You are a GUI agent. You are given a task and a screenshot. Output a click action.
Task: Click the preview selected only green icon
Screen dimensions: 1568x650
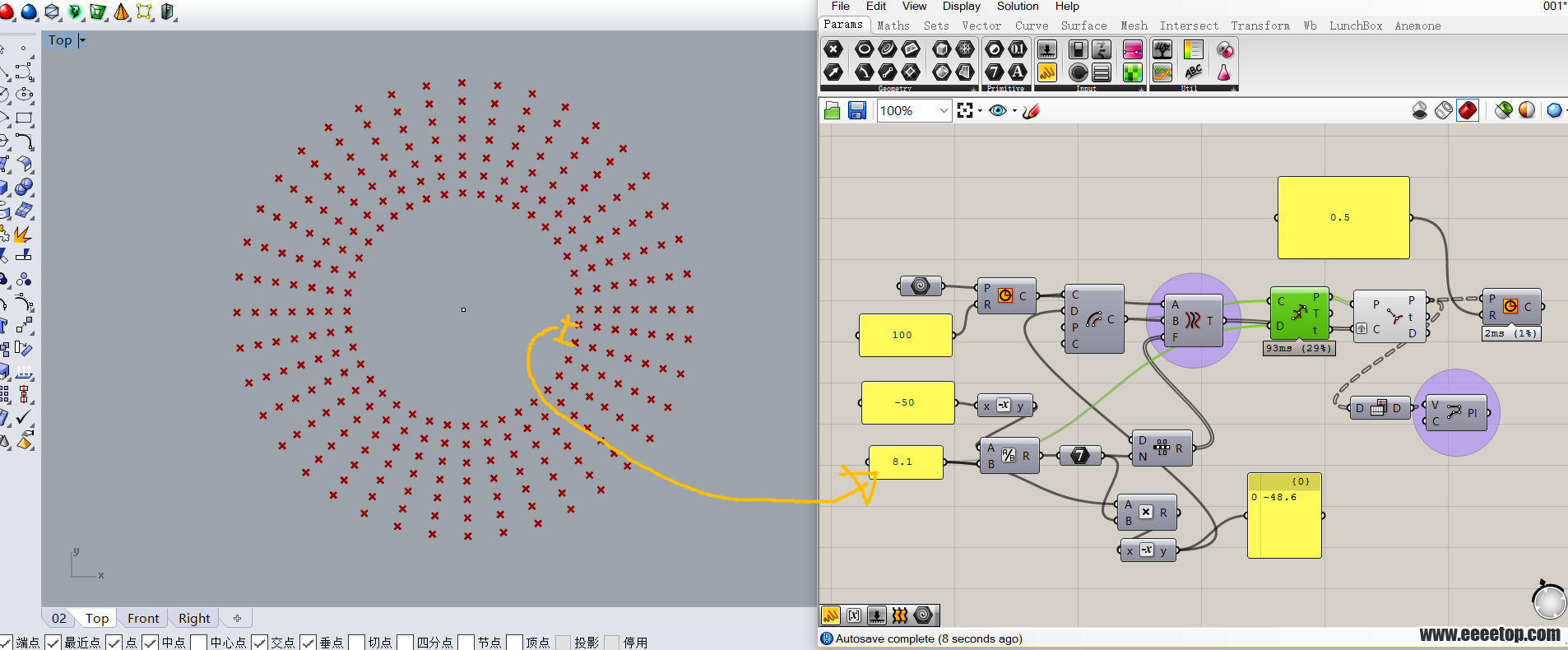pyautogui.click(x=1503, y=110)
